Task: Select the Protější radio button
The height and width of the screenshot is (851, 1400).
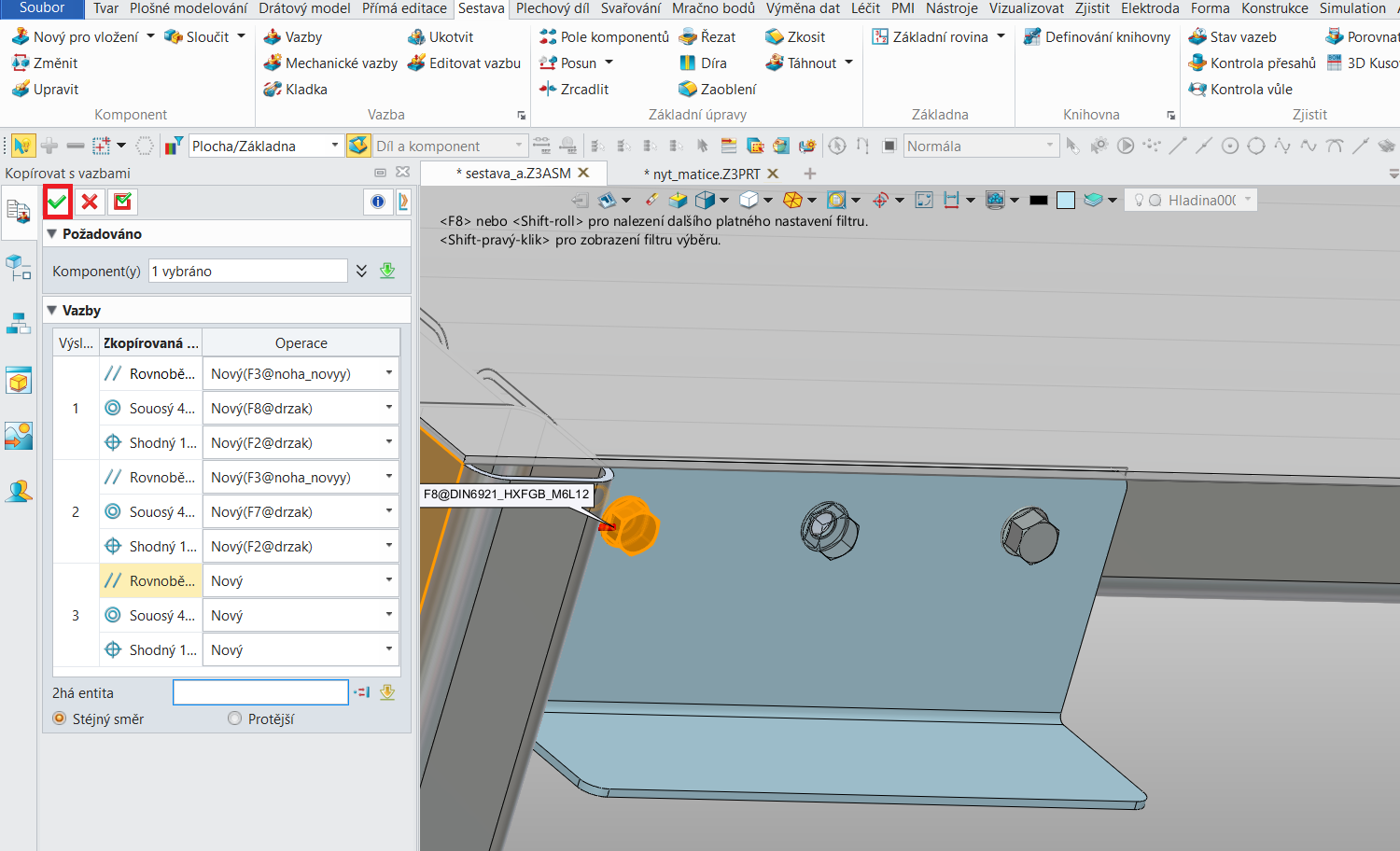Action: tap(235, 718)
